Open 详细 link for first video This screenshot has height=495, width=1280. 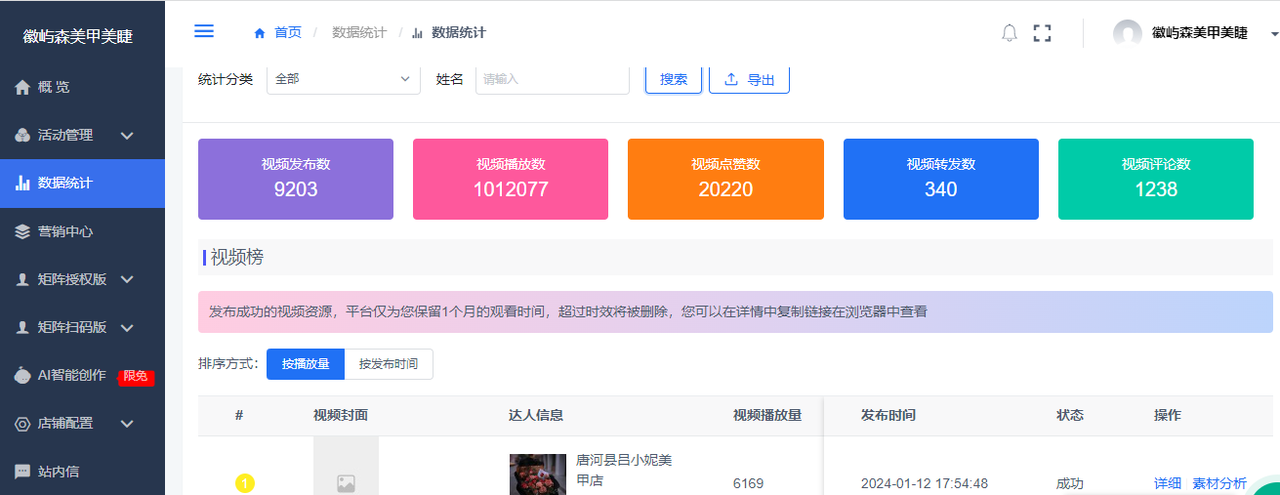pos(1167,483)
